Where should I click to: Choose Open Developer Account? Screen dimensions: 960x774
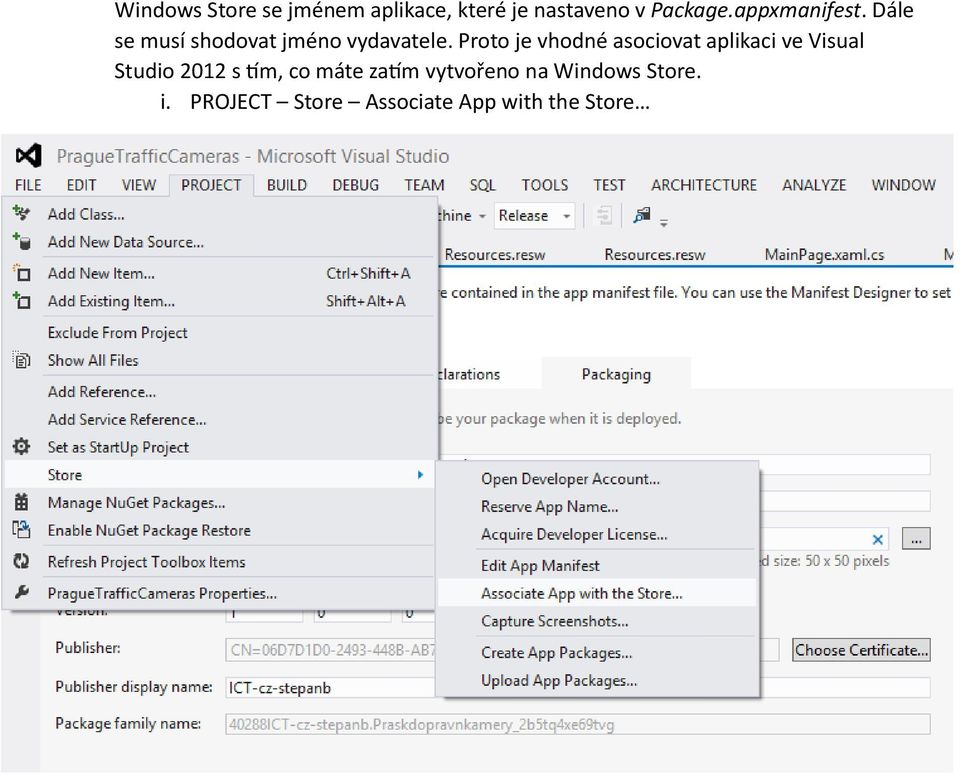point(597,478)
